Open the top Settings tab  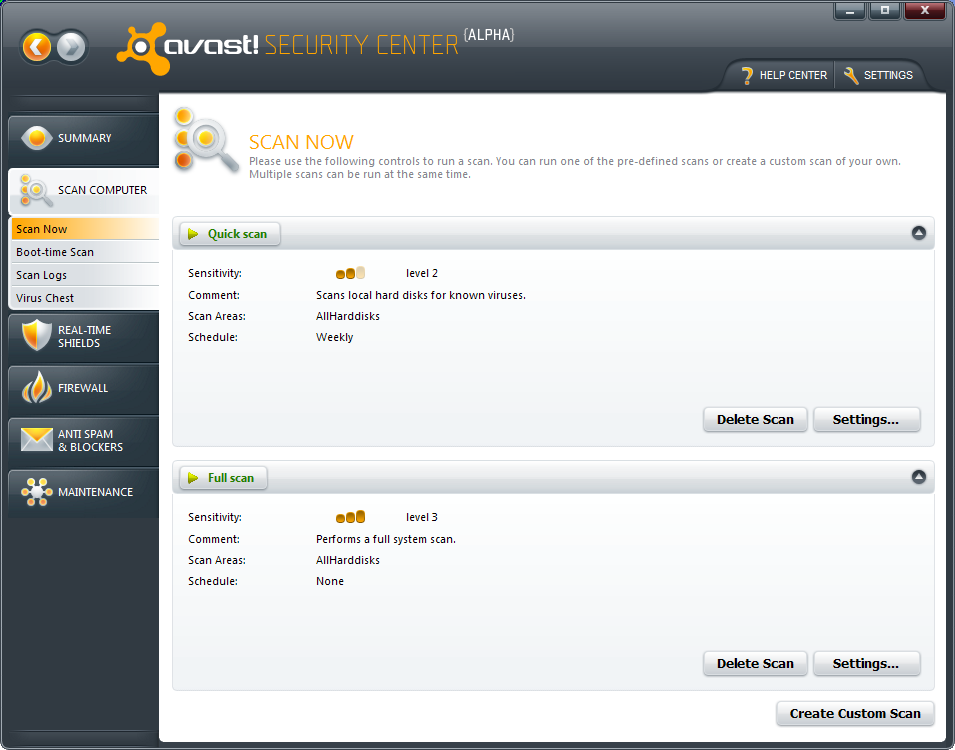point(878,76)
